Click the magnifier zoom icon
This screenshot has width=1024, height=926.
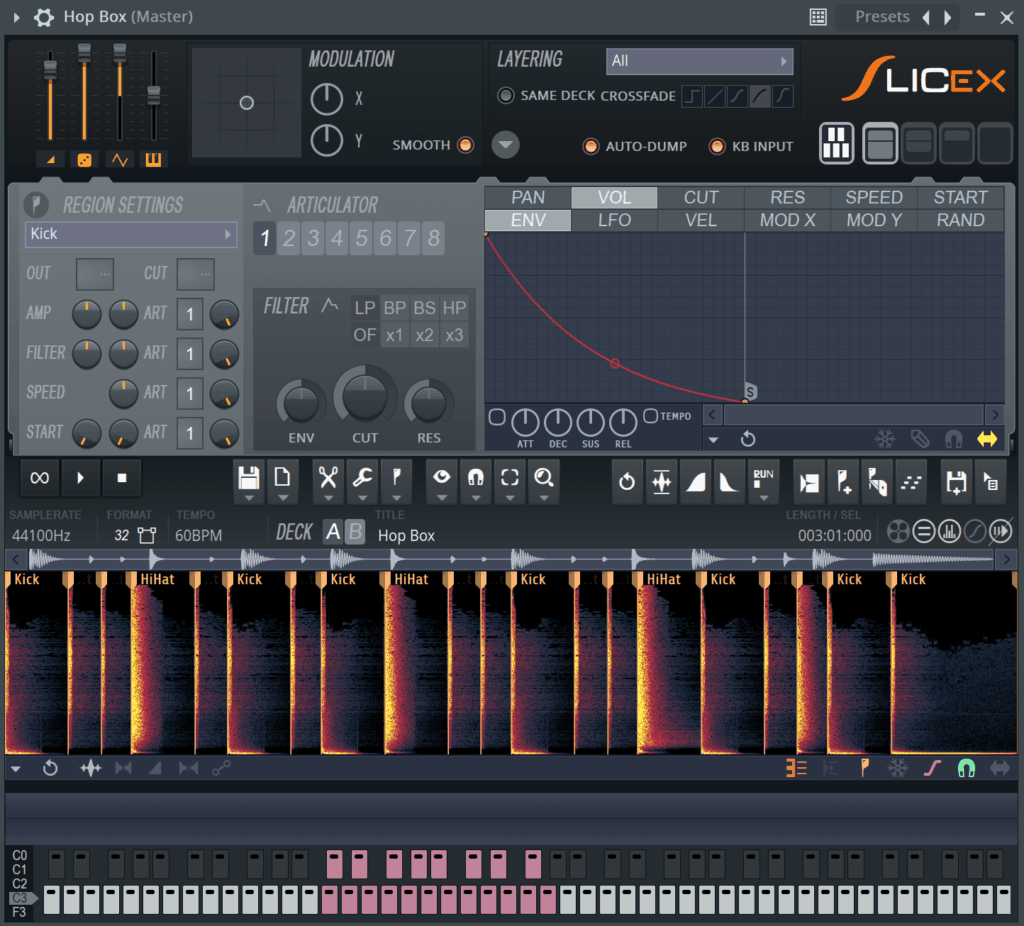tap(544, 479)
